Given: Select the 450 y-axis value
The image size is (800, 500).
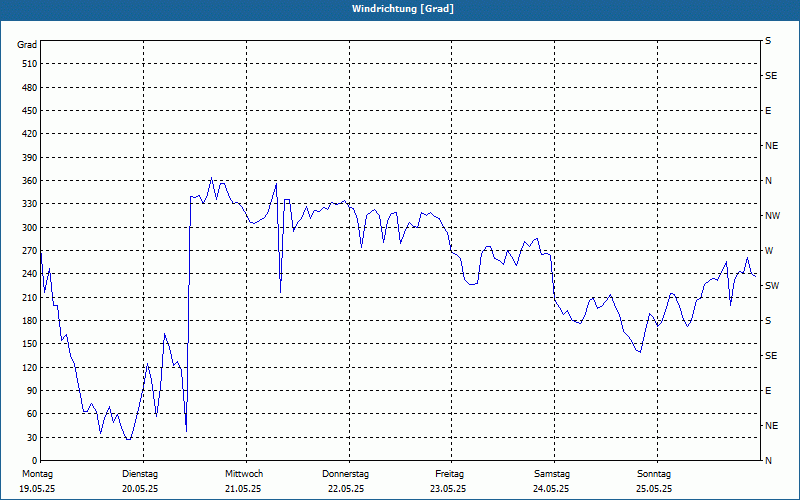Looking at the screenshot, I should coord(30,111).
